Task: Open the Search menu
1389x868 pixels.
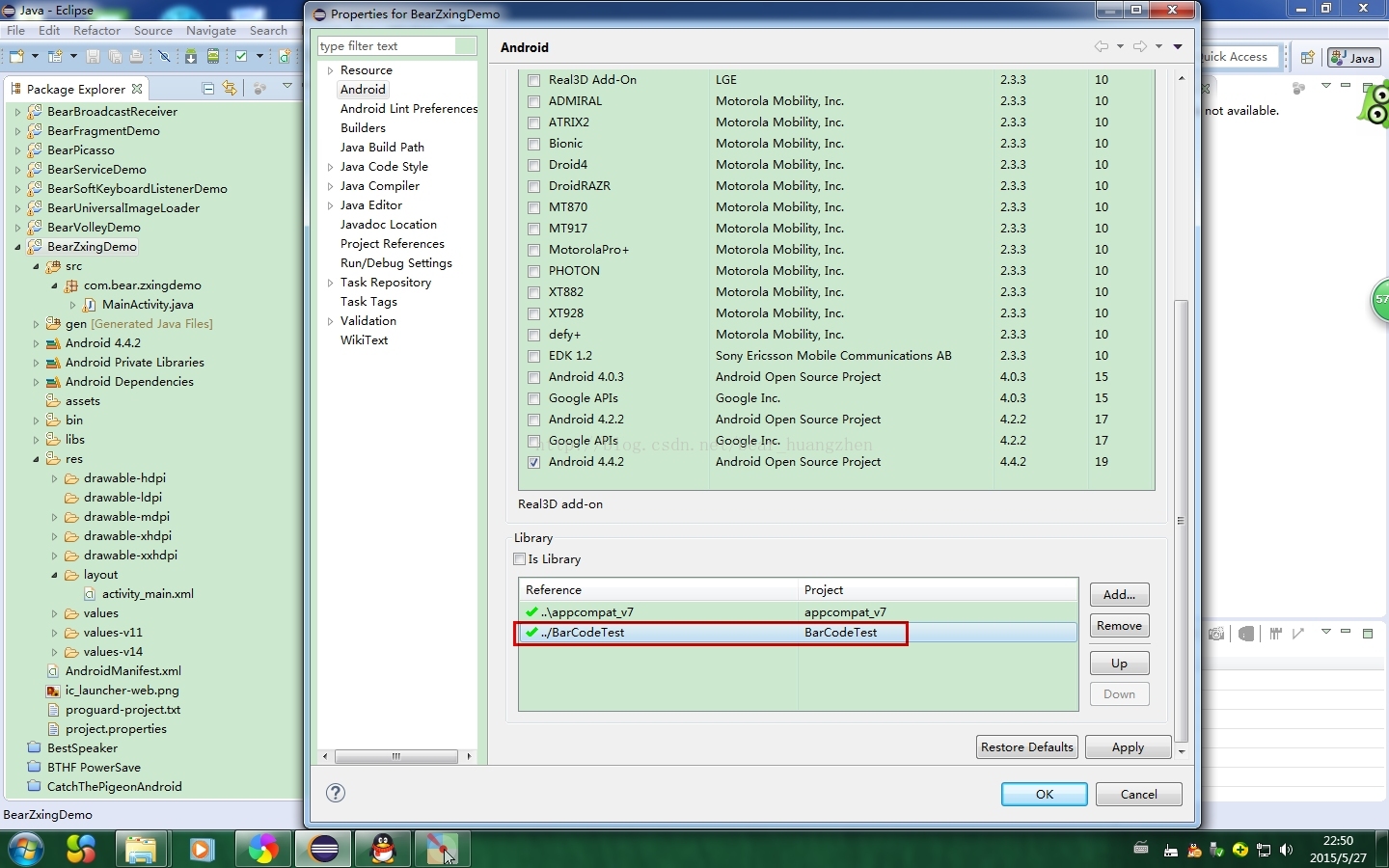Action: point(268,31)
